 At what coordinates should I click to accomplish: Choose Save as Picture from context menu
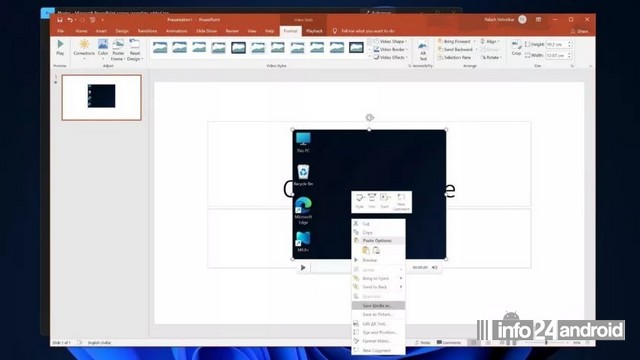tap(378, 314)
